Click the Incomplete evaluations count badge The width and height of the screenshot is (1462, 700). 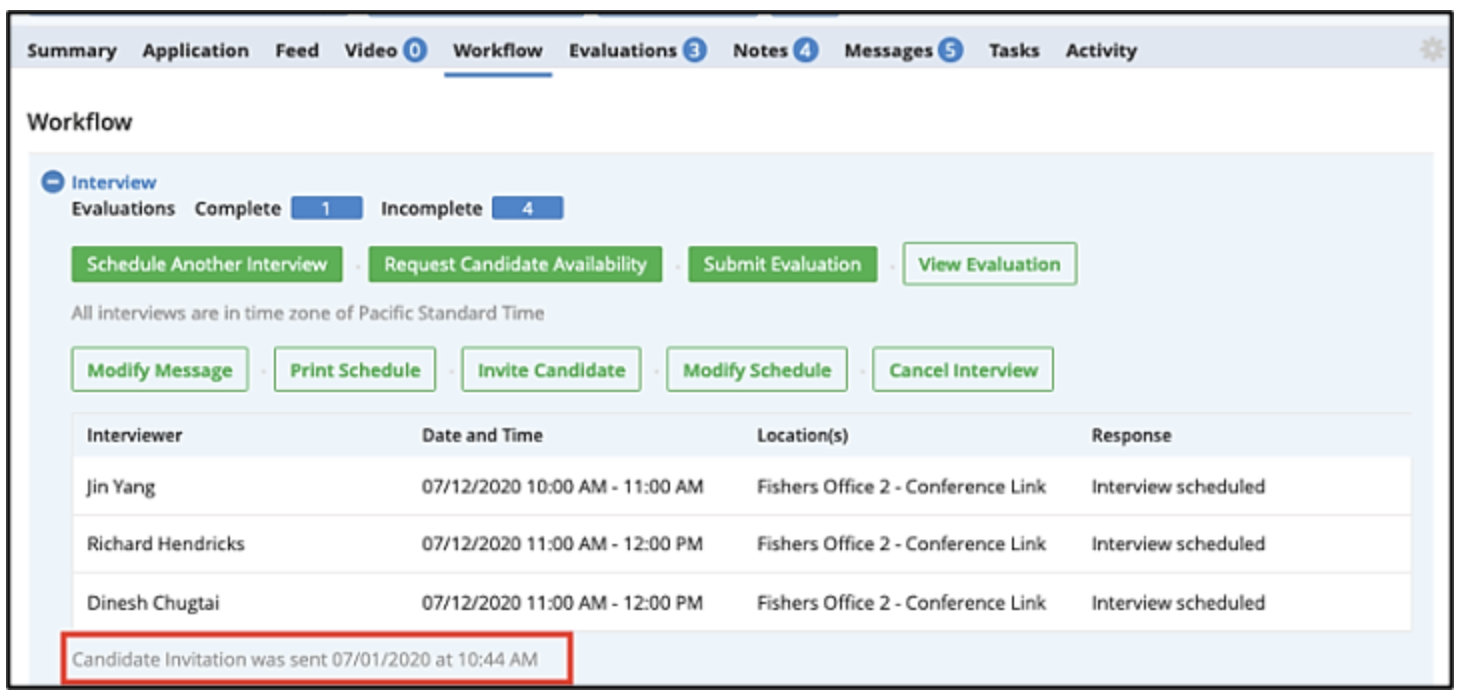[528, 209]
